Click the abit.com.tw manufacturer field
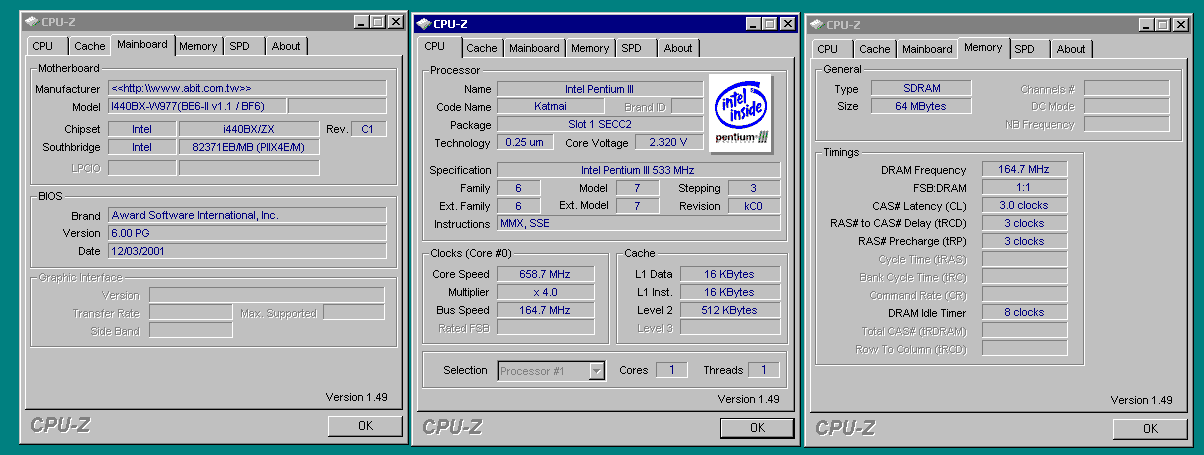This screenshot has width=1204, height=455. (x=247, y=89)
